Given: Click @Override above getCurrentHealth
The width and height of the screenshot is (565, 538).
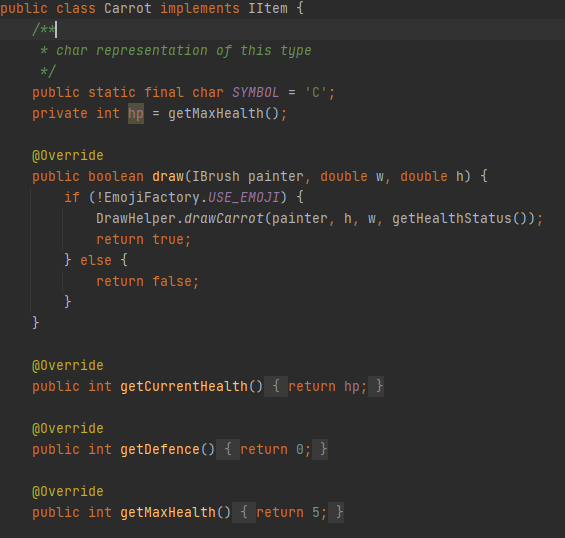Looking at the screenshot, I should pyautogui.click(x=68, y=366).
